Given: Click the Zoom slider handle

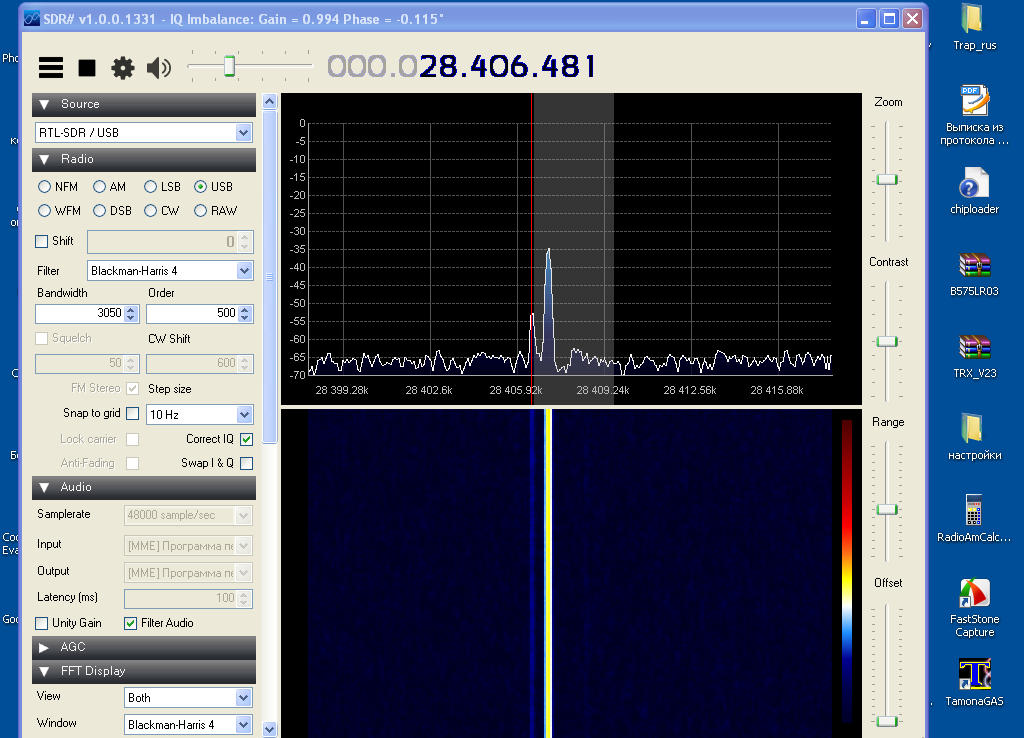Looking at the screenshot, I should (x=887, y=179).
